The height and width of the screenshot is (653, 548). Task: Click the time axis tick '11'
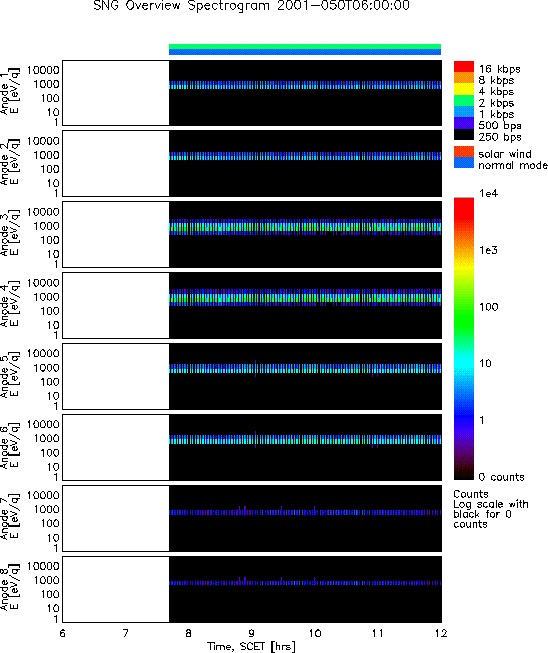378,633
